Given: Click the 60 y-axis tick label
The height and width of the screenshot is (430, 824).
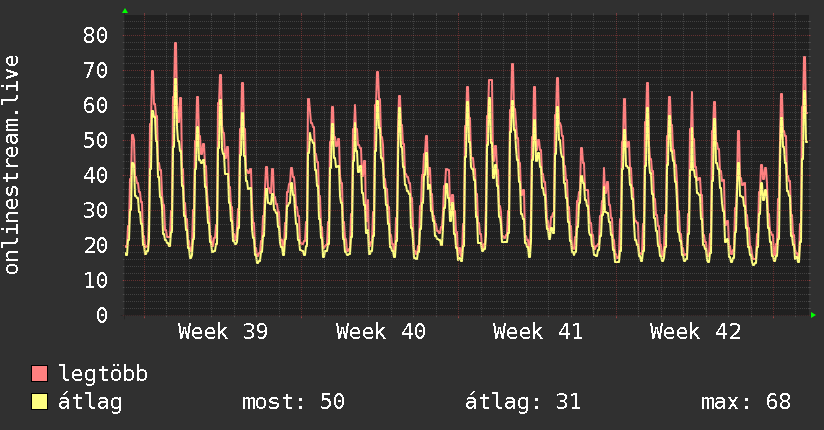Looking at the screenshot, I should pos(95,106).
